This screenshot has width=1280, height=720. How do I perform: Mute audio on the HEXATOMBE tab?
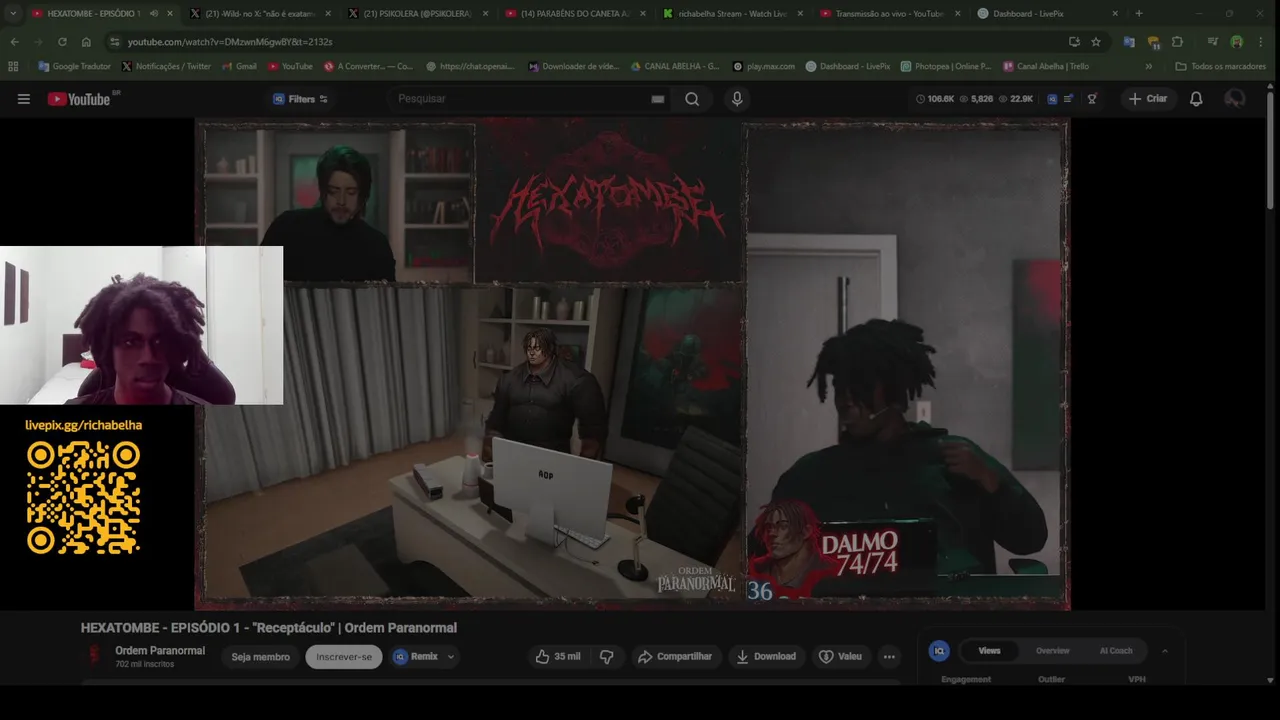pyautogui.click(x=153, y=14)
